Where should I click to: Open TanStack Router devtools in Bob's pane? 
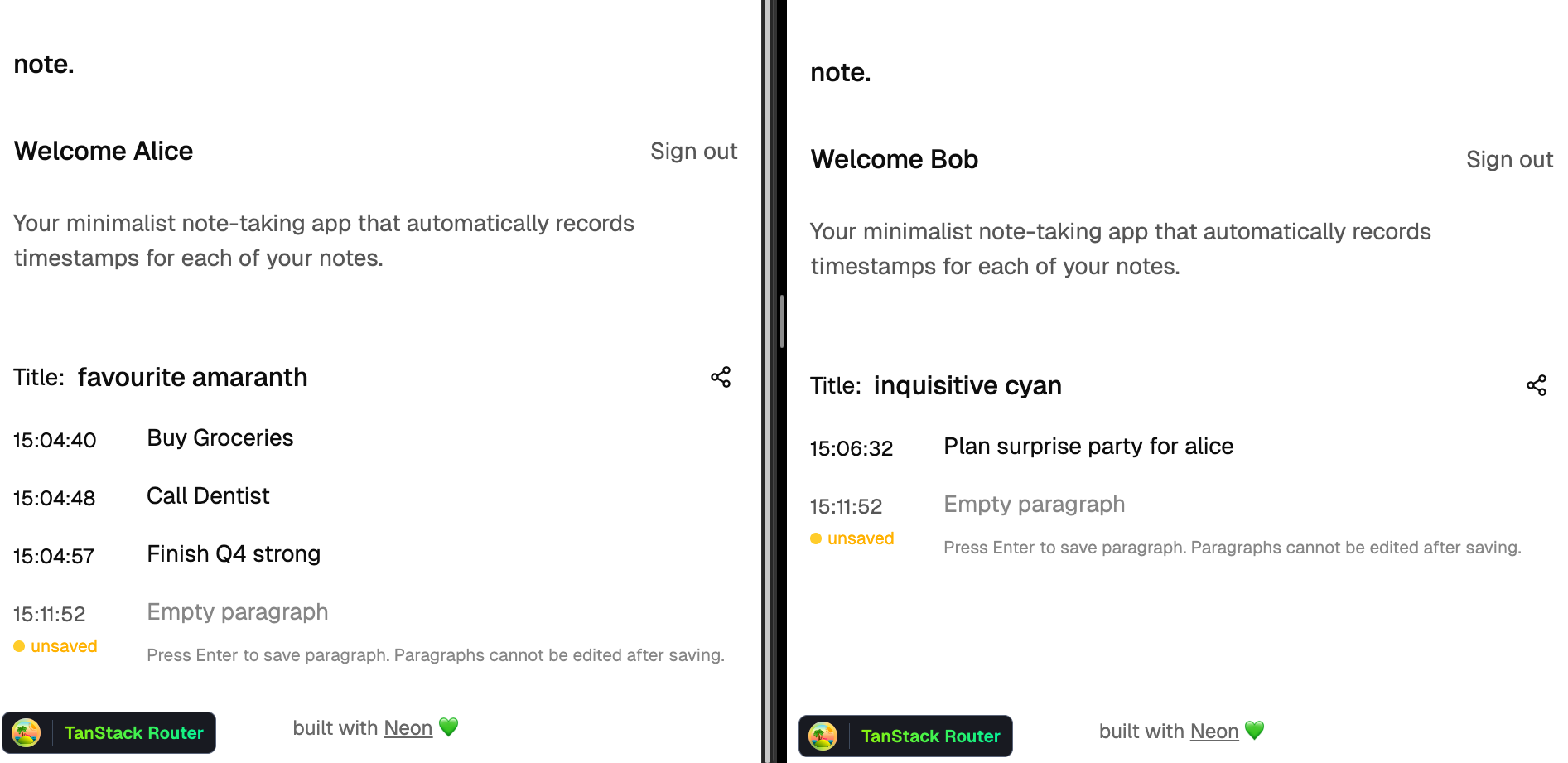pyautogui.click(x=906, y=736)
